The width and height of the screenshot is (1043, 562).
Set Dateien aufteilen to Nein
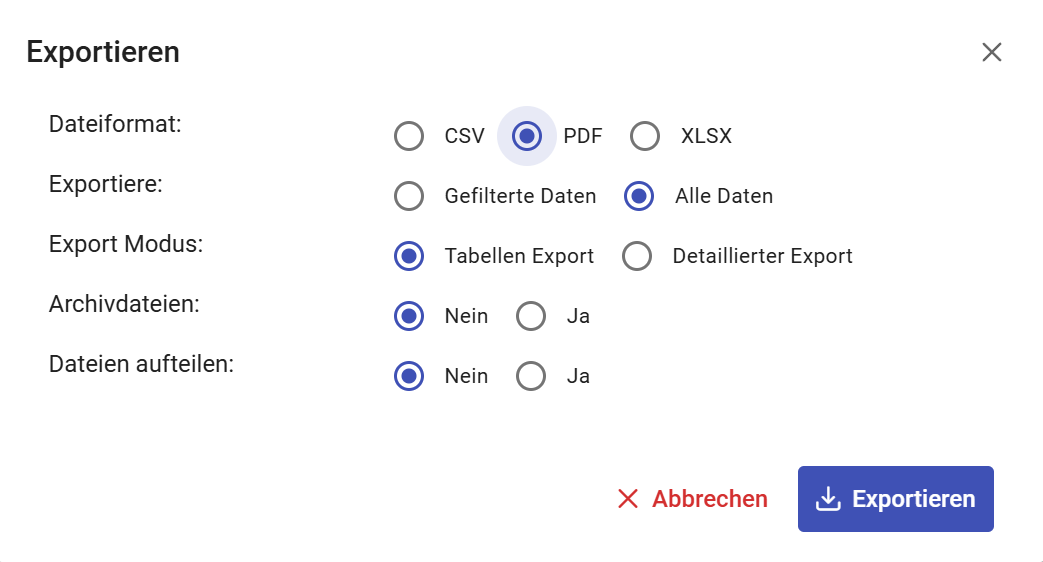pyautogui.click(x=409, y=376)
